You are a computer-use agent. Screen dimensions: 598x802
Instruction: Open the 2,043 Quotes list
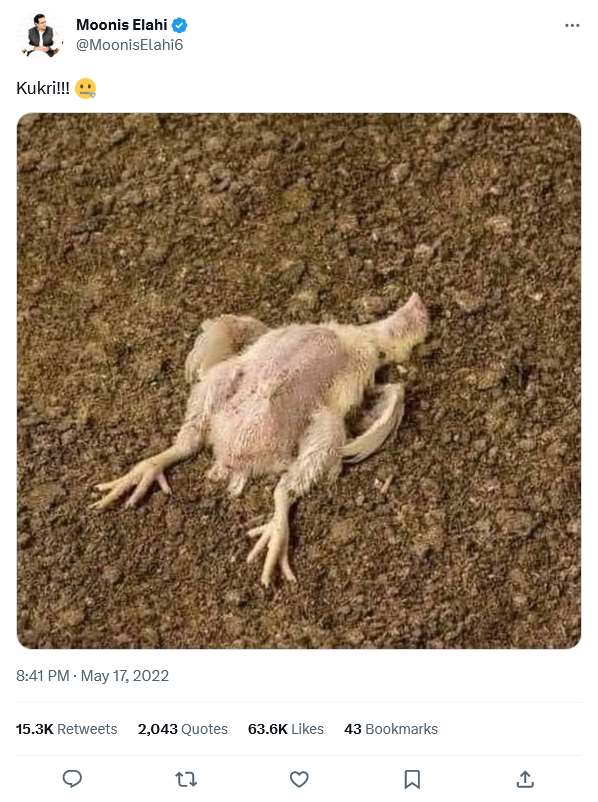click(183, 729)
